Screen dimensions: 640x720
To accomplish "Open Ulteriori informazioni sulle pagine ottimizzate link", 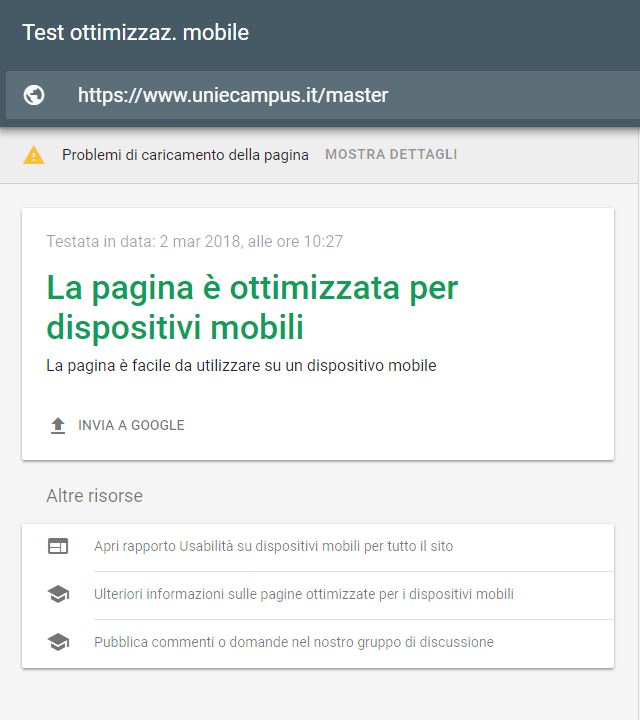I will 304,594.
